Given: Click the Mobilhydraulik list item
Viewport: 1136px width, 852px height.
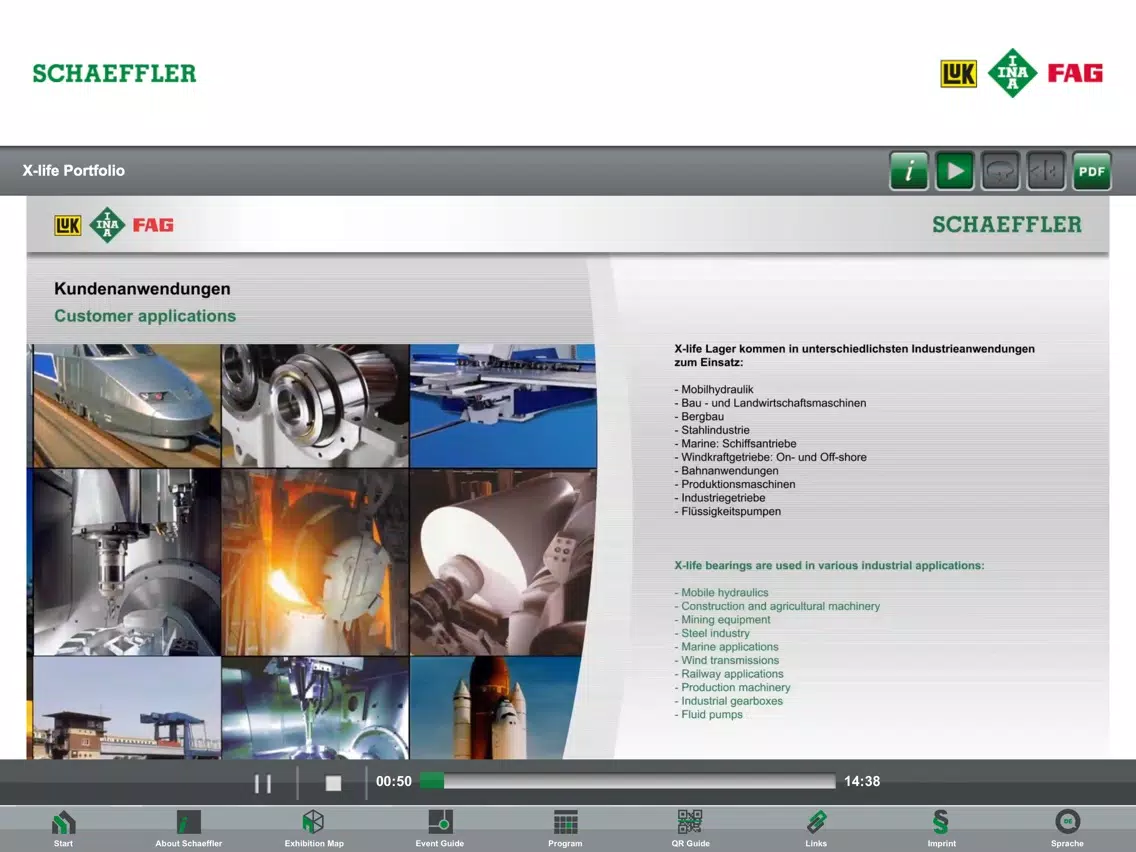Looking at the screenshot, I should (x=714, y=390).
